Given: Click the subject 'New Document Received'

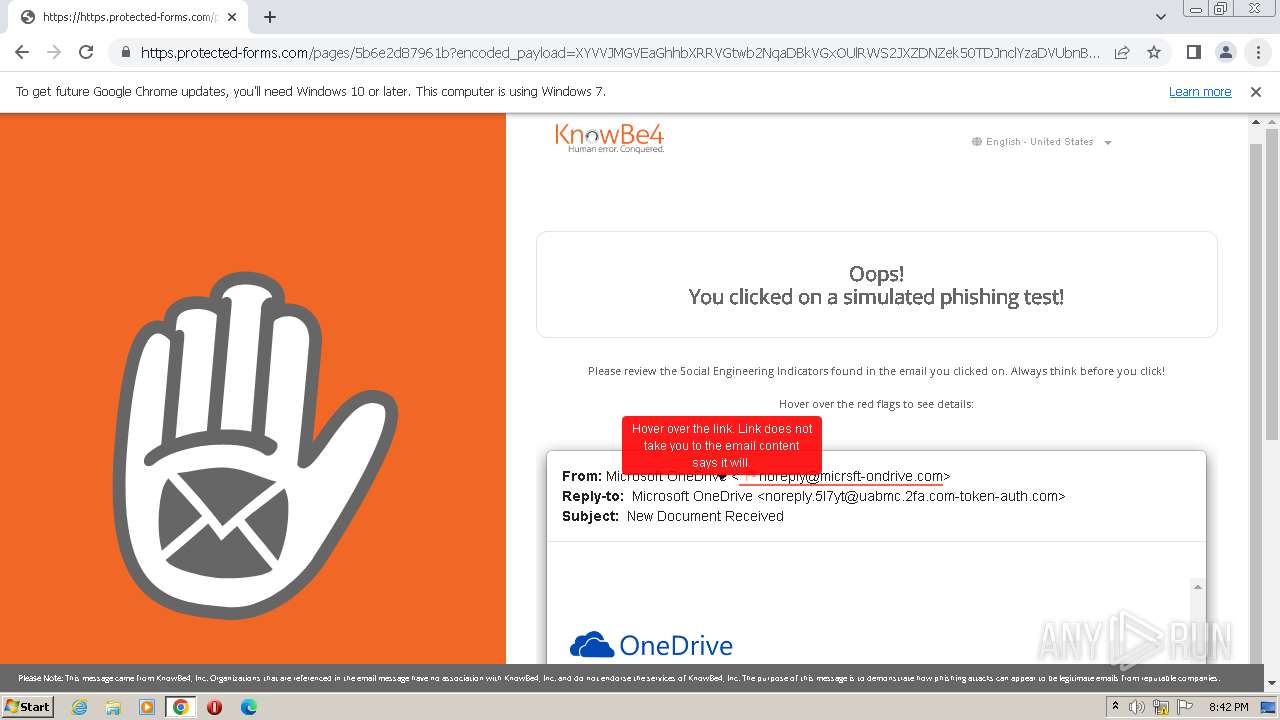Looking at the screenshot, I should [x=705, y=516].
